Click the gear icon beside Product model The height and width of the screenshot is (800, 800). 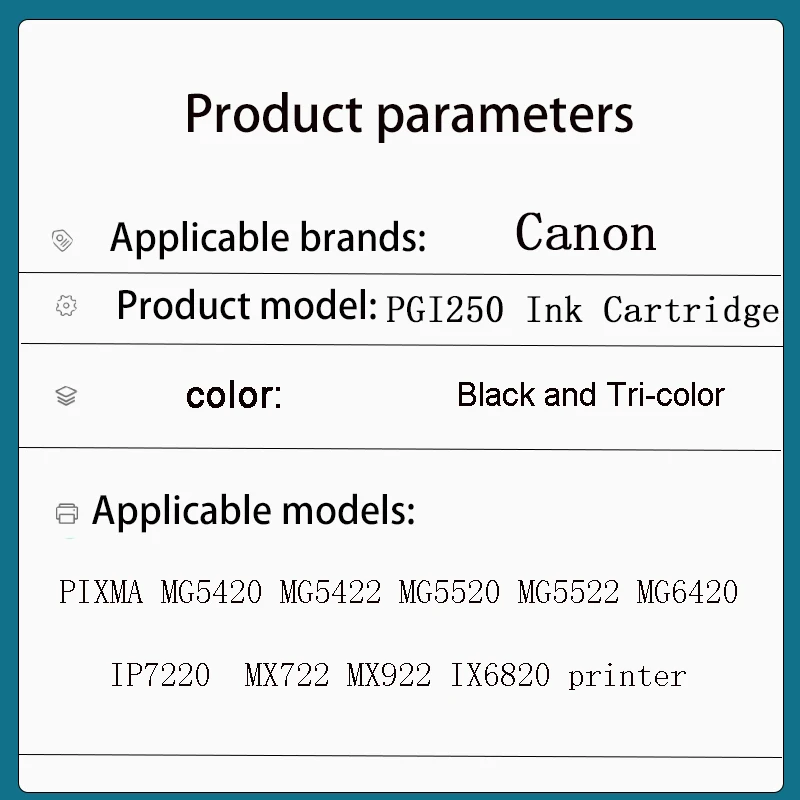pyautogui.click(x=66, y=306)
